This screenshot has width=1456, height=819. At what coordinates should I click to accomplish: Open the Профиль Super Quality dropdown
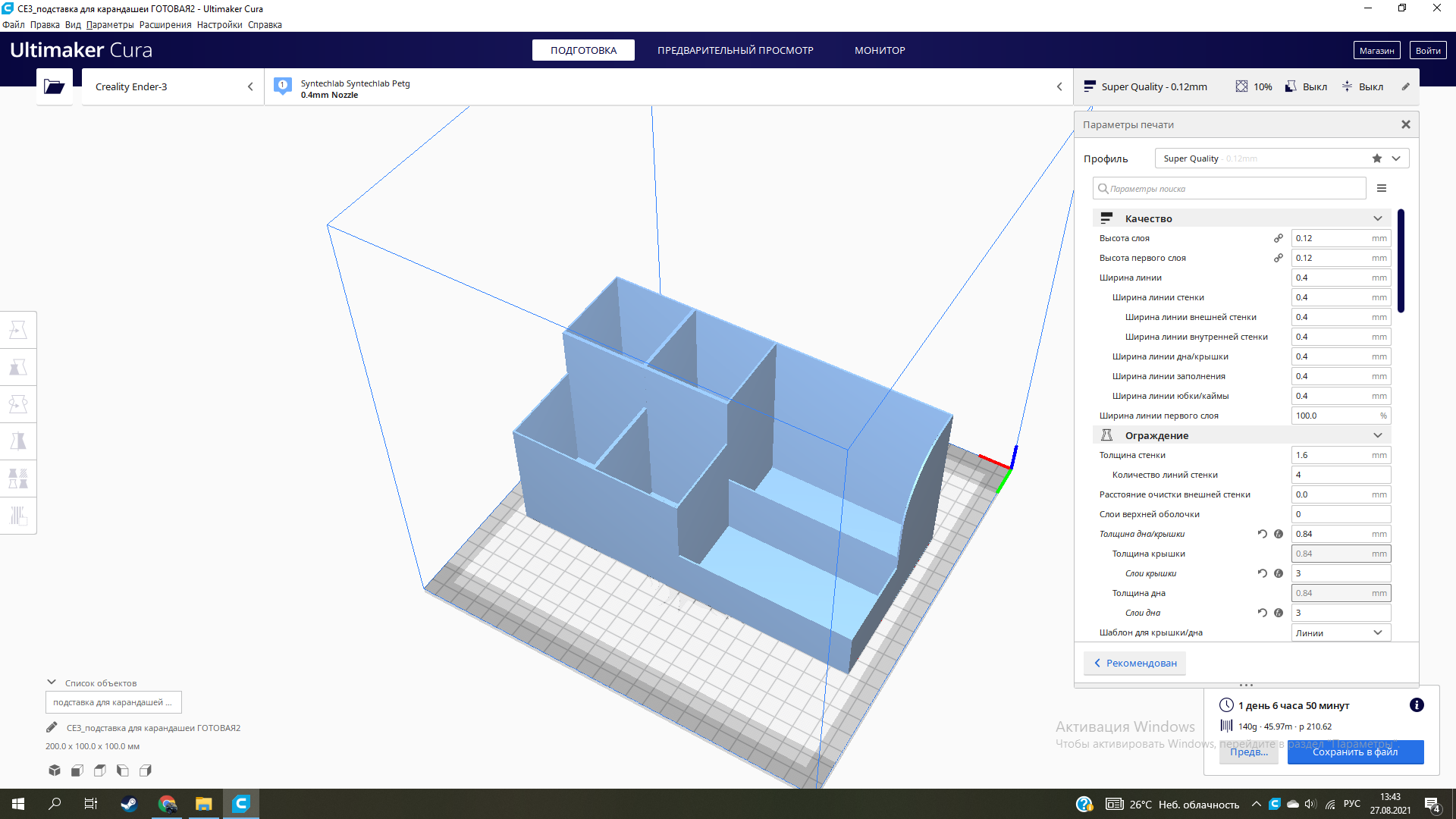coord(1395,158)
